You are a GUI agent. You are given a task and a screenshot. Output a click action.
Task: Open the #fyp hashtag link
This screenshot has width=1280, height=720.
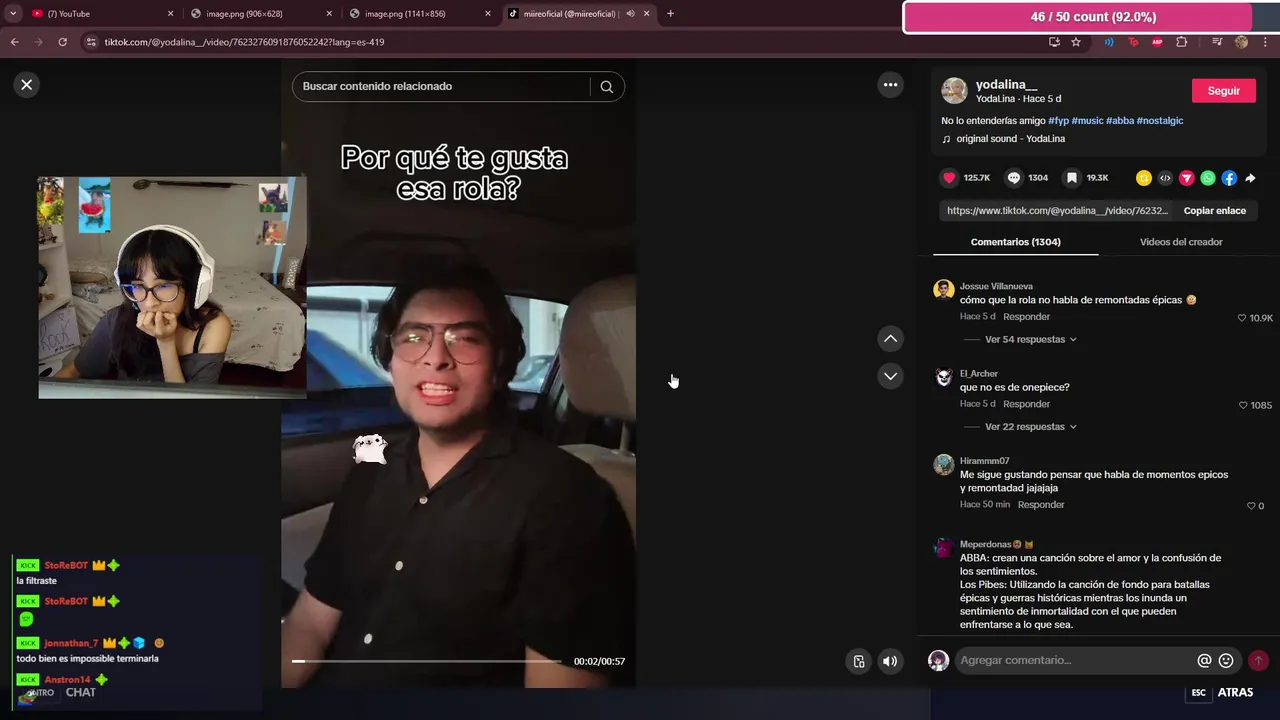pyautogui.click(x=1058, y=121)
